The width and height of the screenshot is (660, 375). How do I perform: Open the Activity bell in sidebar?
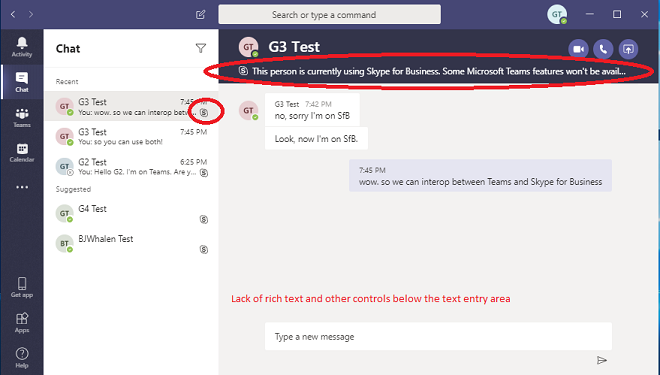point(22,47)
